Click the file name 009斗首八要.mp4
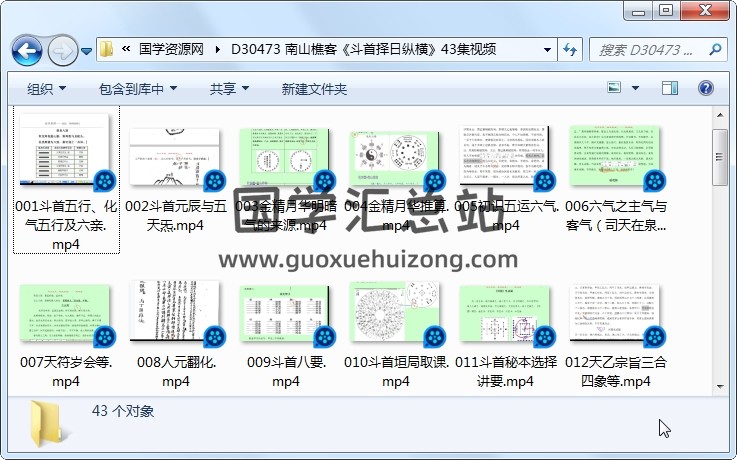Screen dimensions: 737x460 pyautogui.click(x=286, y=372)
